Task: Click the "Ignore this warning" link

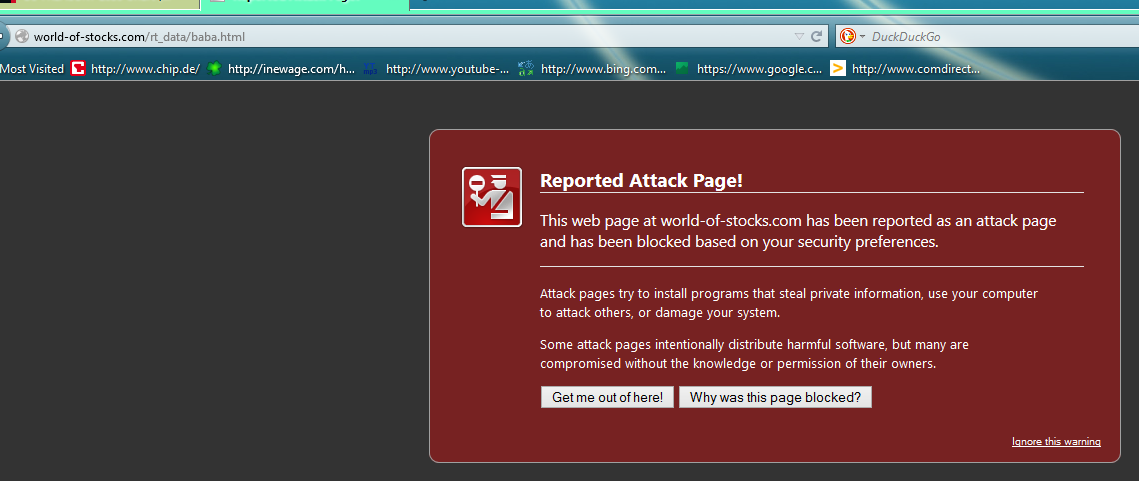Action: 1056,442
